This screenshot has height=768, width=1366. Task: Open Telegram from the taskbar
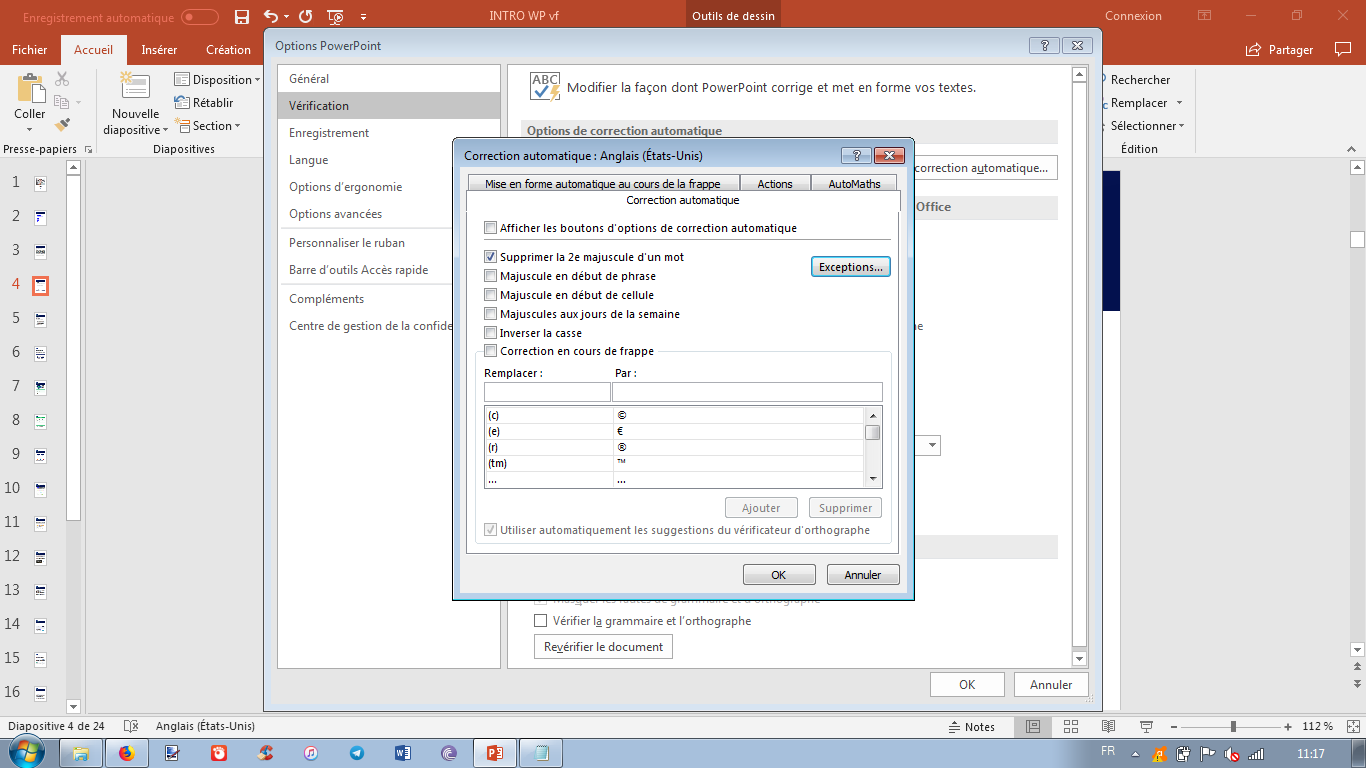pos(357,753)
